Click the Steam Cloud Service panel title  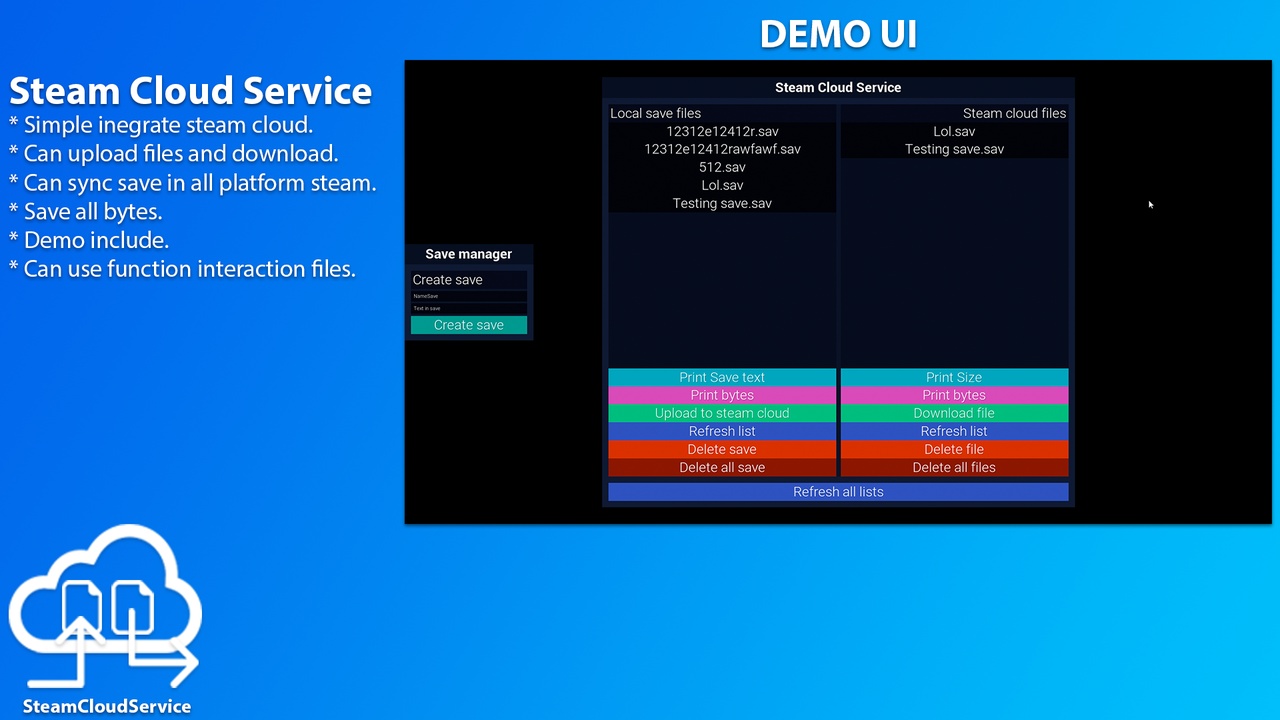(838, 87)
